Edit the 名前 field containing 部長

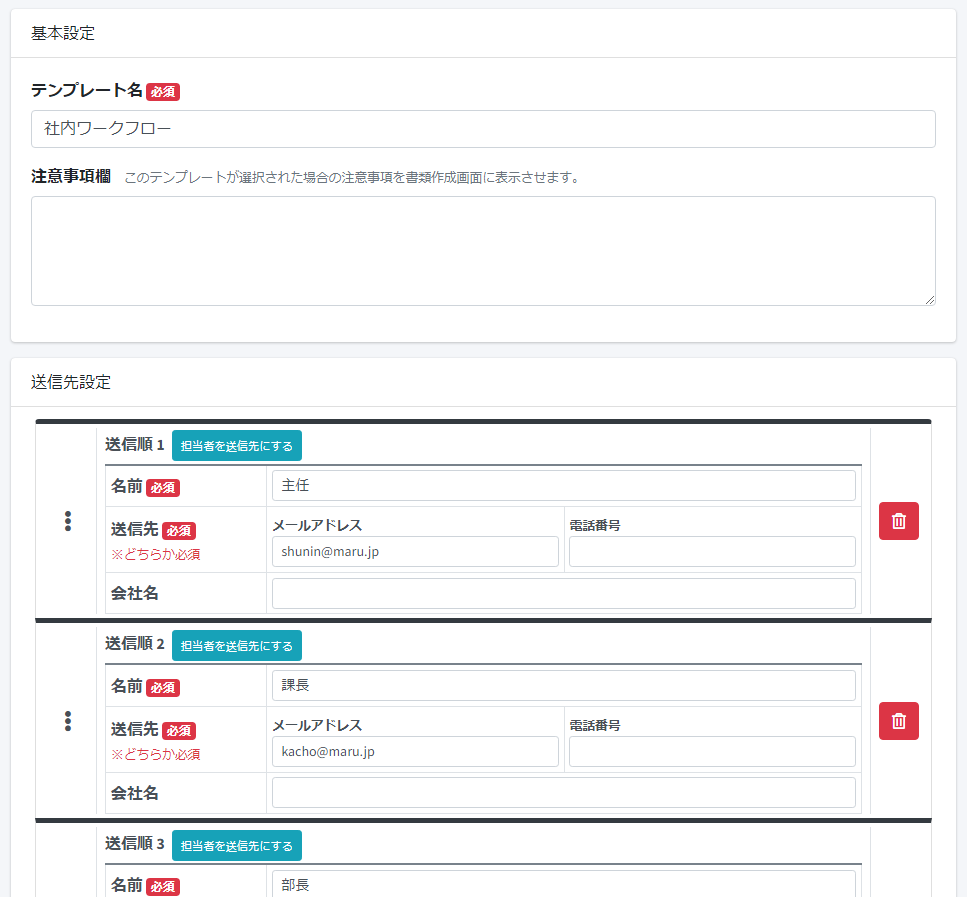(x=564, y=884)
